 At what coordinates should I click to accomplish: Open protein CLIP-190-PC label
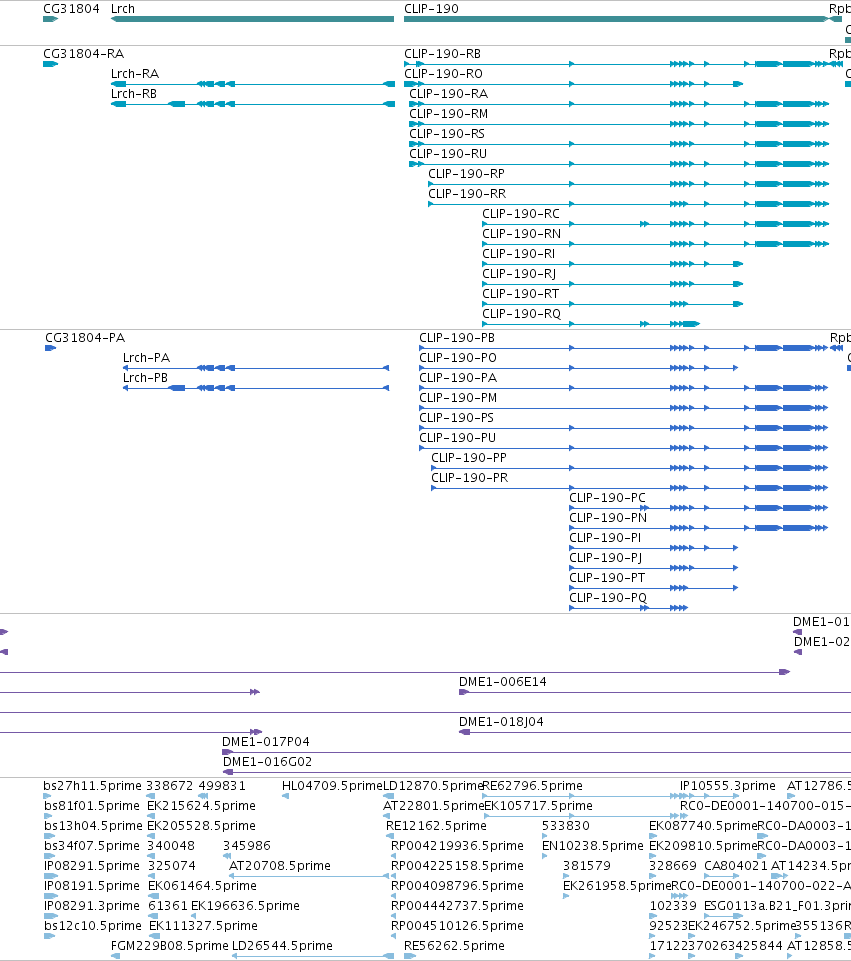[608, 498]
